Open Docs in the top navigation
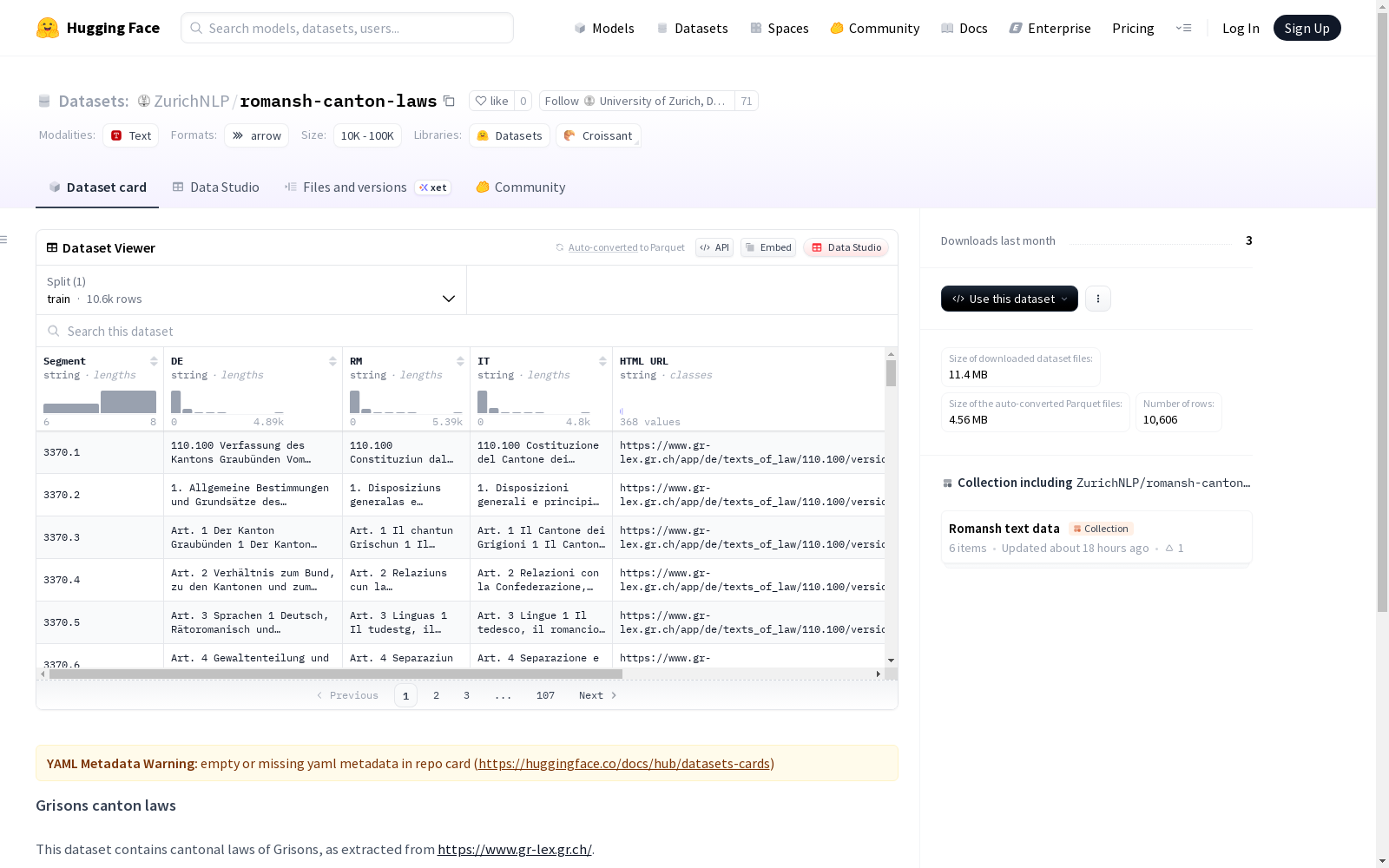 pyautogui.click(x=964, y=28)
